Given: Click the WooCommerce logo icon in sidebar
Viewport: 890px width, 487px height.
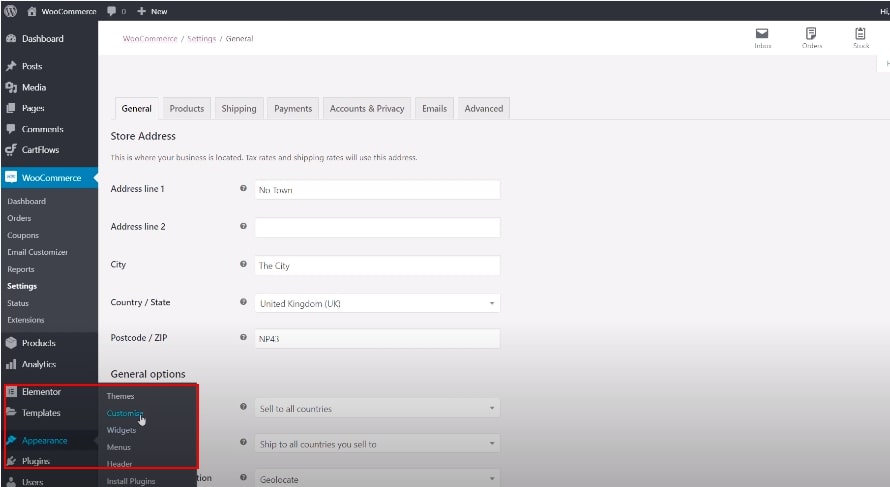Looking at the screenshot, I should pyautogui.click(x=11, y=177).
